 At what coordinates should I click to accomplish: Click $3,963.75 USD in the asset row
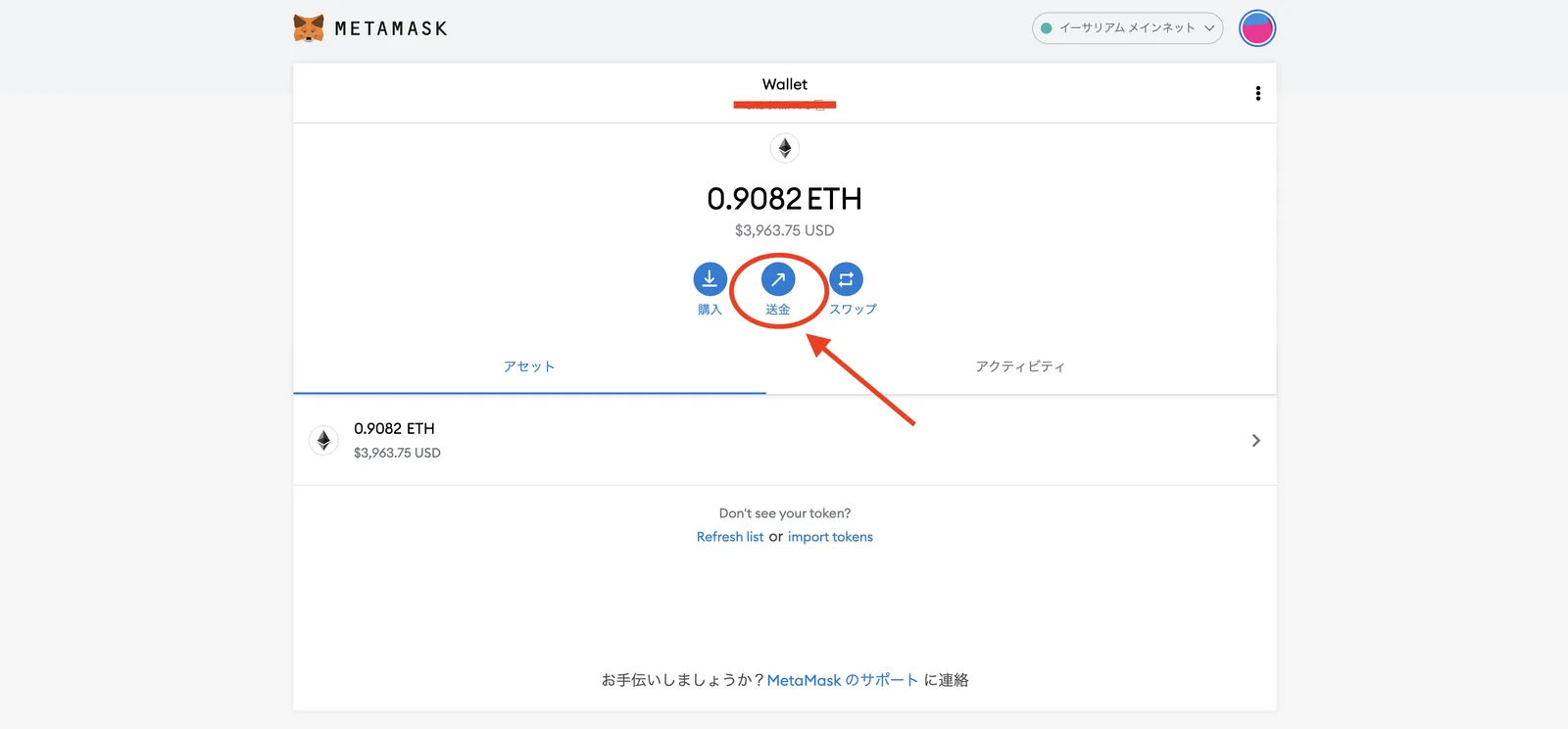tap(397, 453)
